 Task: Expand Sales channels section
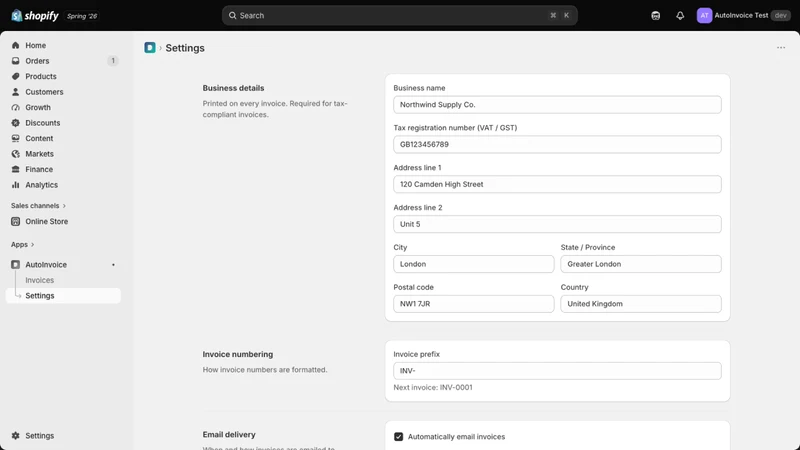click(x=38, y=206)
